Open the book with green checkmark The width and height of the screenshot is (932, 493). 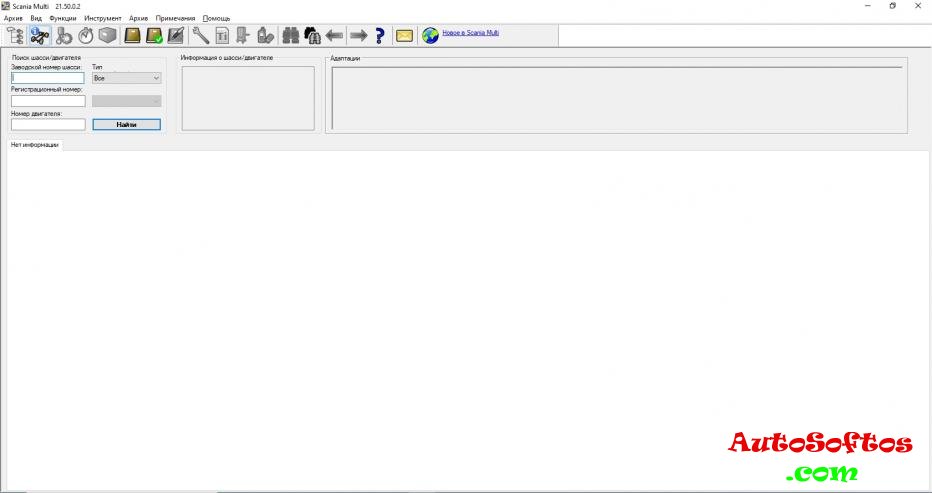[x=154, y=36]
